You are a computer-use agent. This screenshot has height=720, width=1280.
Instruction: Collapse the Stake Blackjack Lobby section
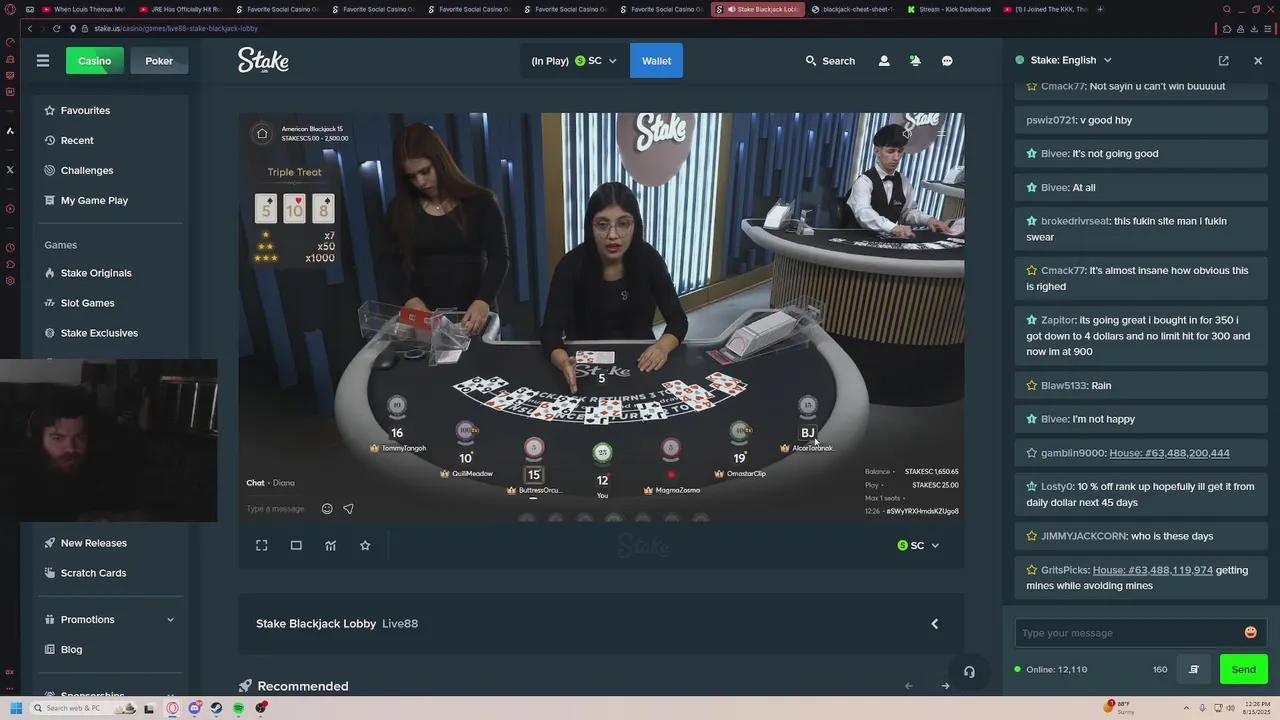coord(935,624)
